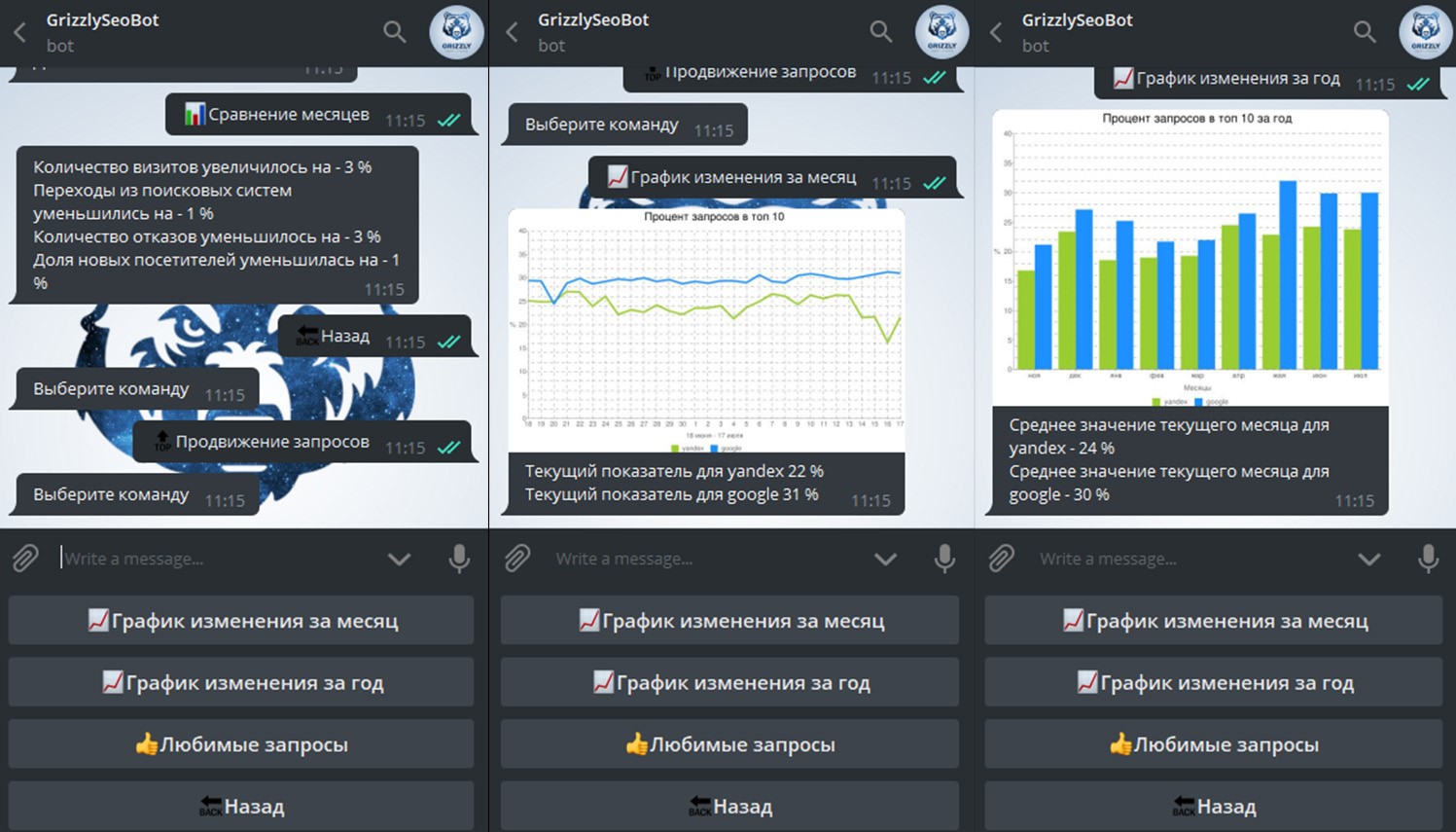Click the microphone icon in the left chat
The image size is (1456, 832).
click(x=459, y=559)
